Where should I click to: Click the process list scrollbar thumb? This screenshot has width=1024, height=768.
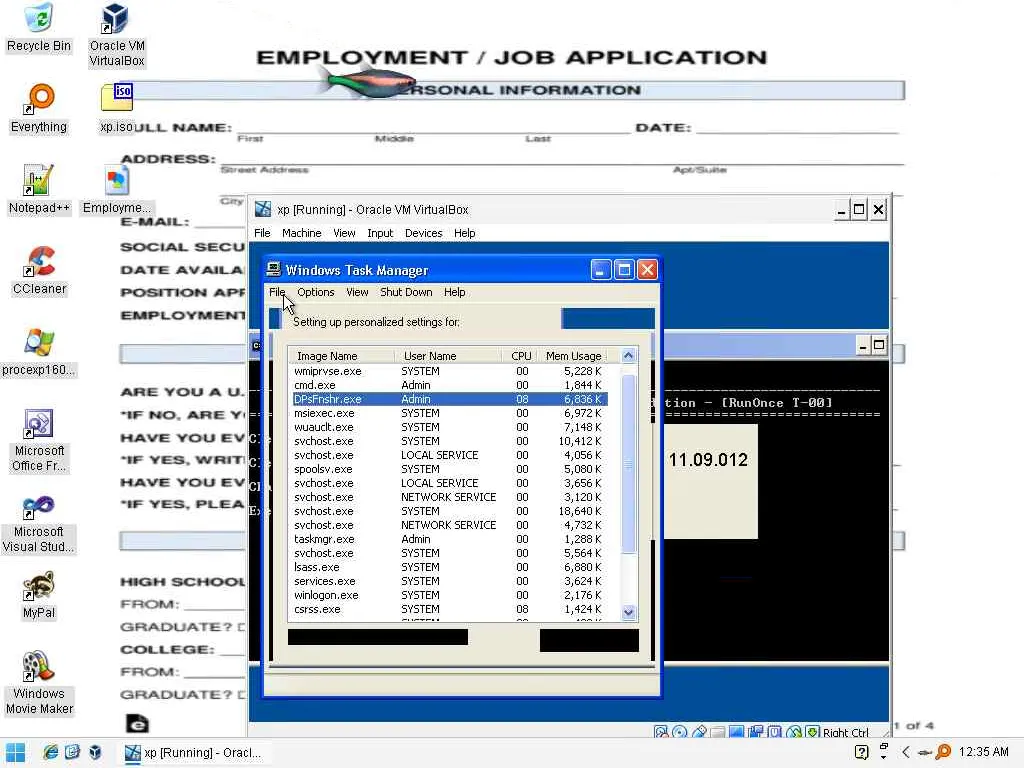(x=628, y=464)
